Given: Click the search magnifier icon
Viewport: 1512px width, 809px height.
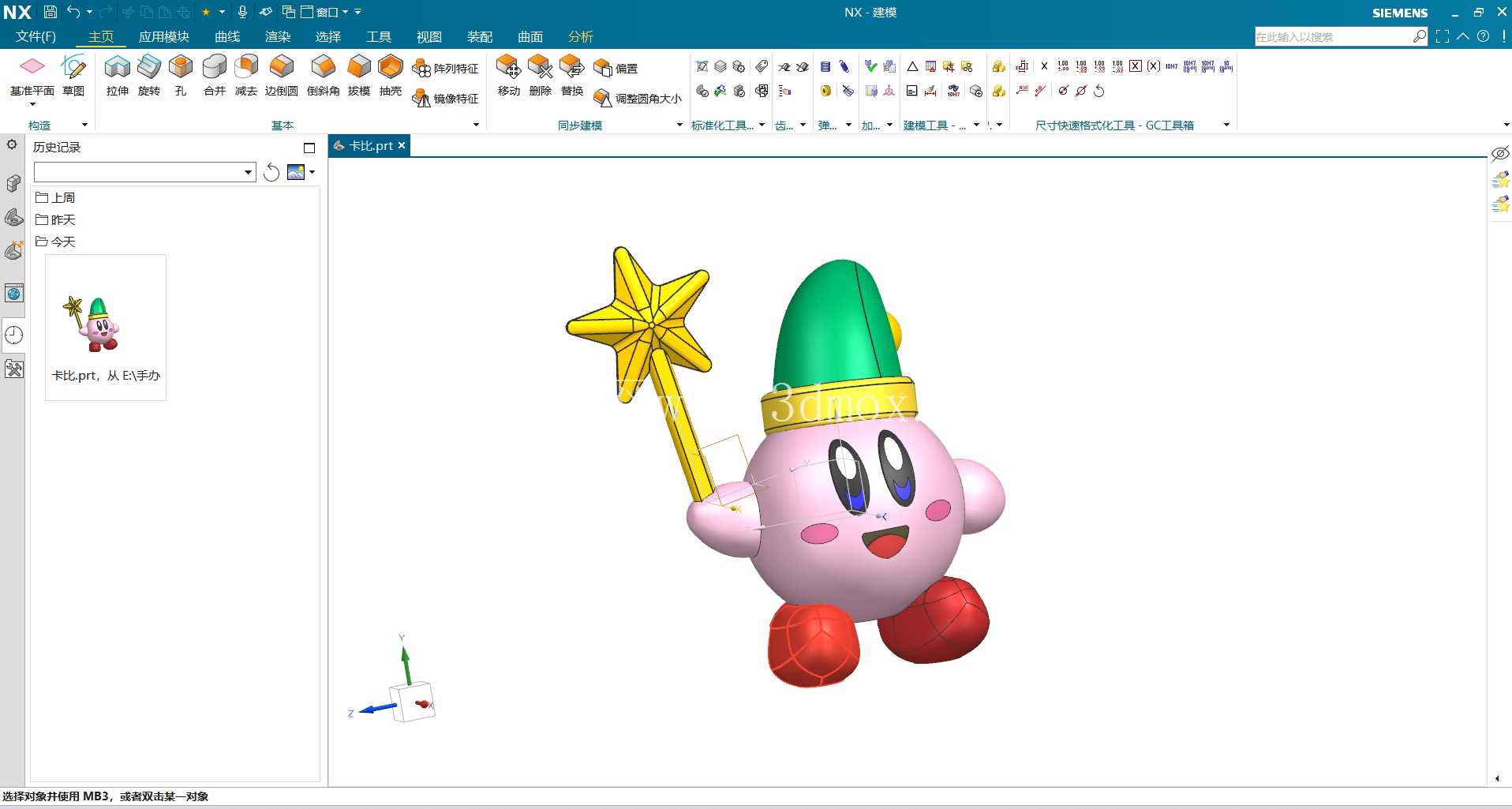Looking at the screenshot, I should point(1420,36).
